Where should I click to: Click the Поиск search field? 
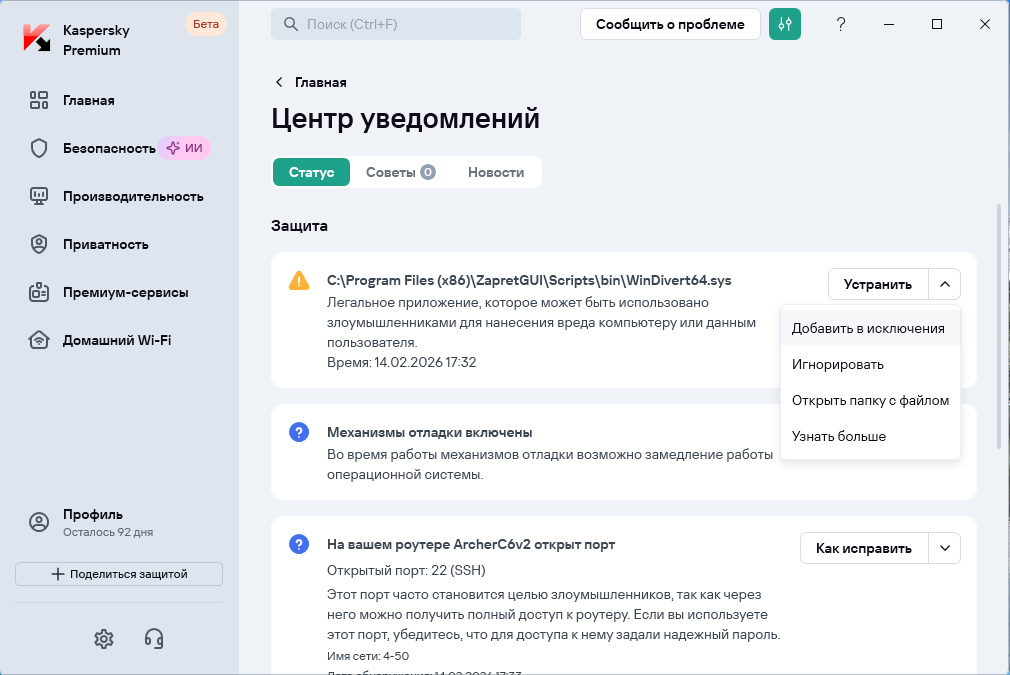coord(395,23)
